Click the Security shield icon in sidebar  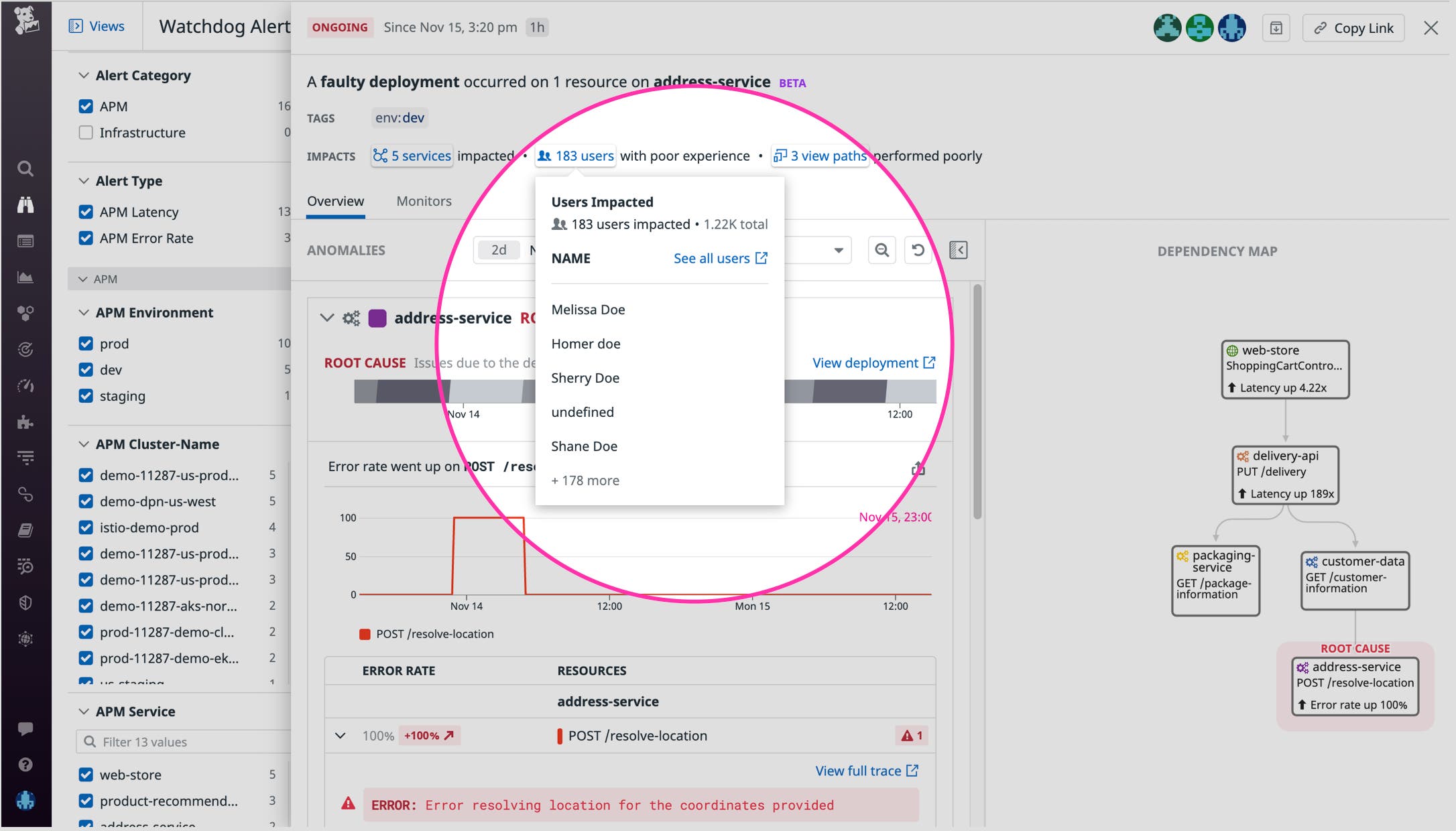pyautogui.click(x=25, y=602)
